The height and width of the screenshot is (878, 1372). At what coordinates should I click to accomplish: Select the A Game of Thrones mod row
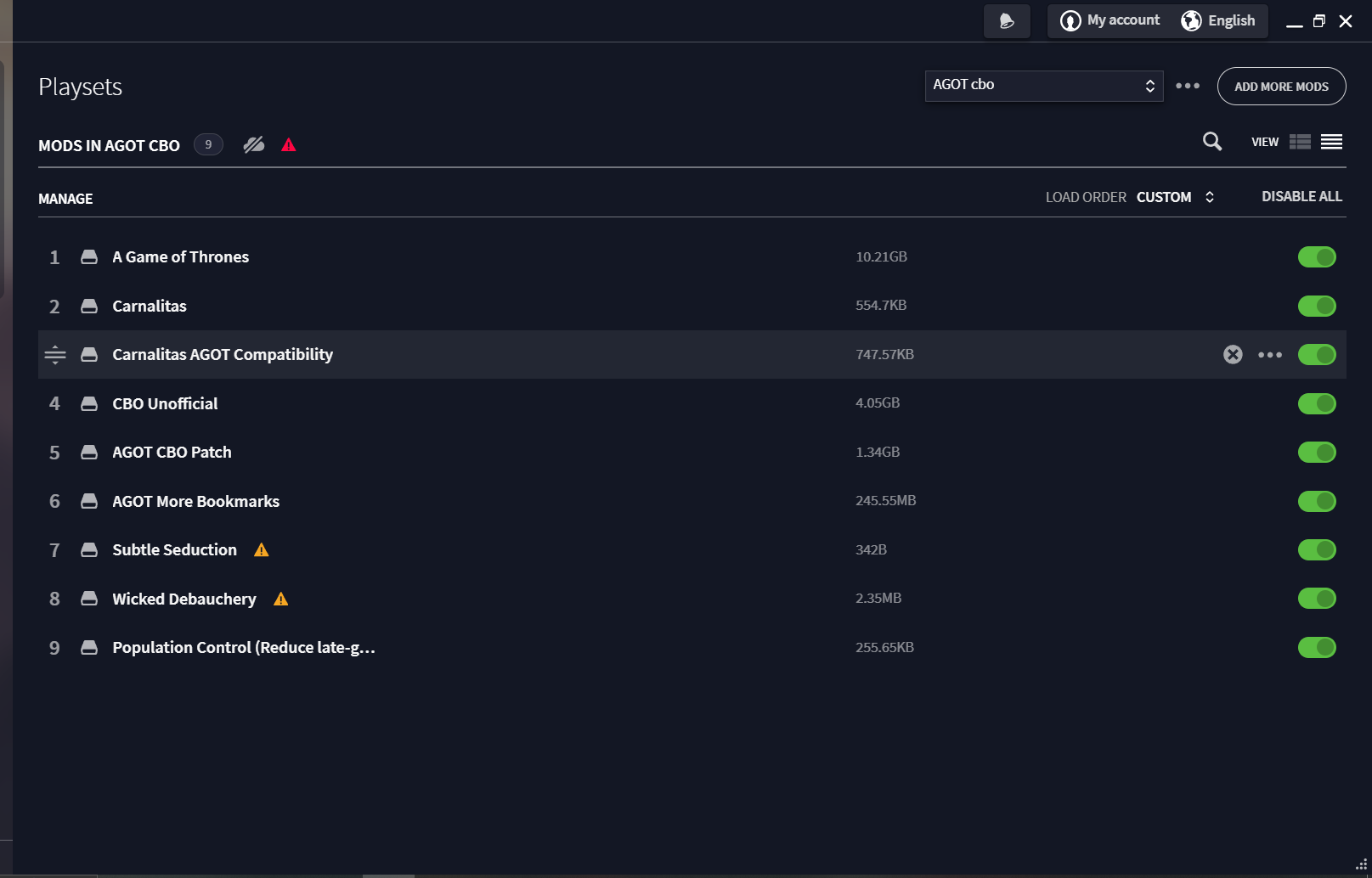coord(692,257)
